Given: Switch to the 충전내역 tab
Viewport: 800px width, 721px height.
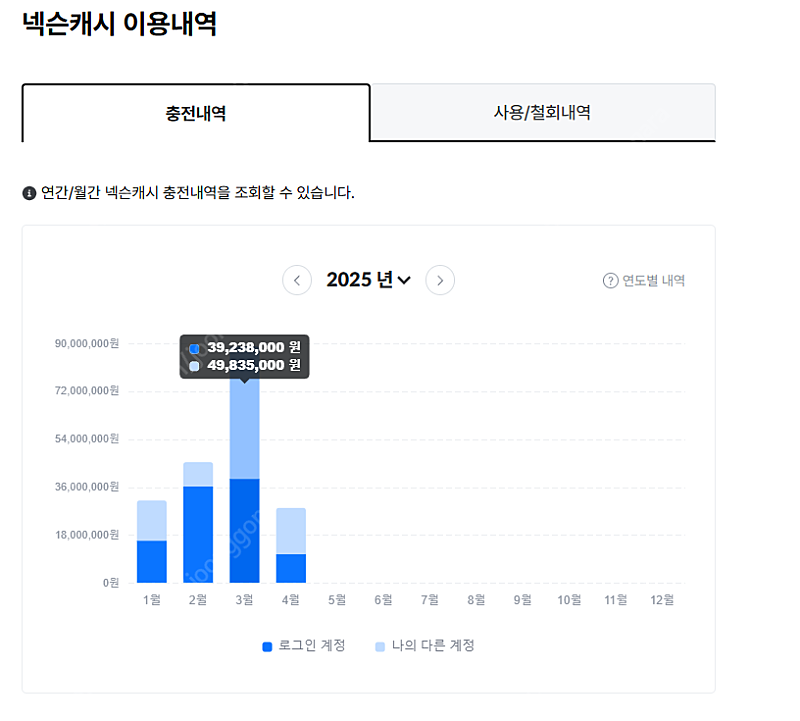Looking at the screenshot, I should coord(196,113).
